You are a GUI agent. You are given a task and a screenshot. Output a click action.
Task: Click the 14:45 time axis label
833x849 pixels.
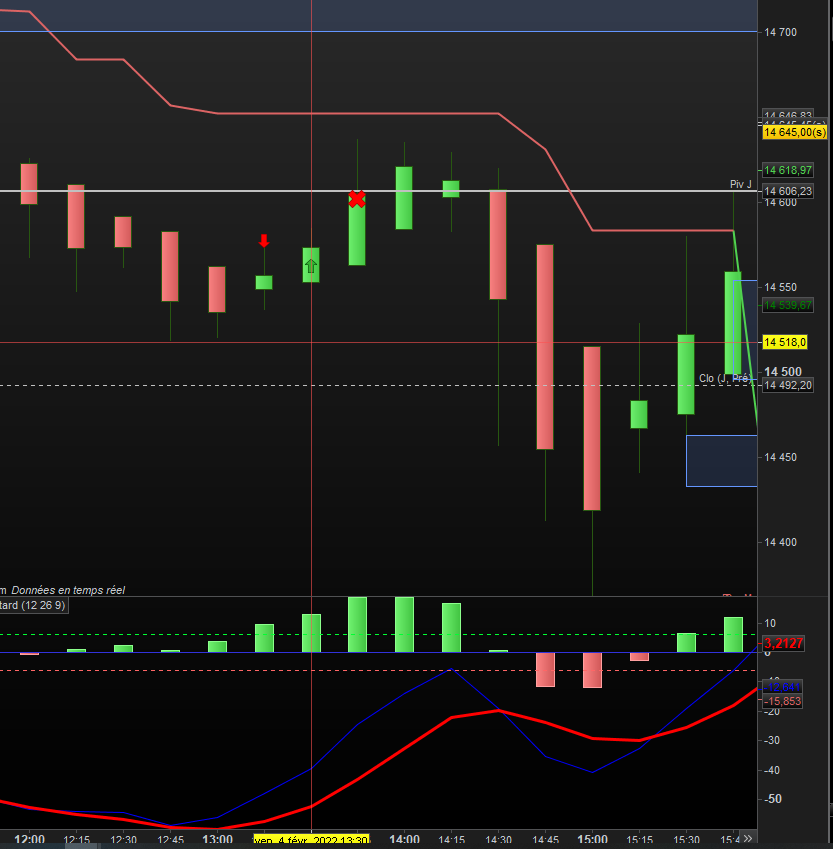click(x=545, y=840)
